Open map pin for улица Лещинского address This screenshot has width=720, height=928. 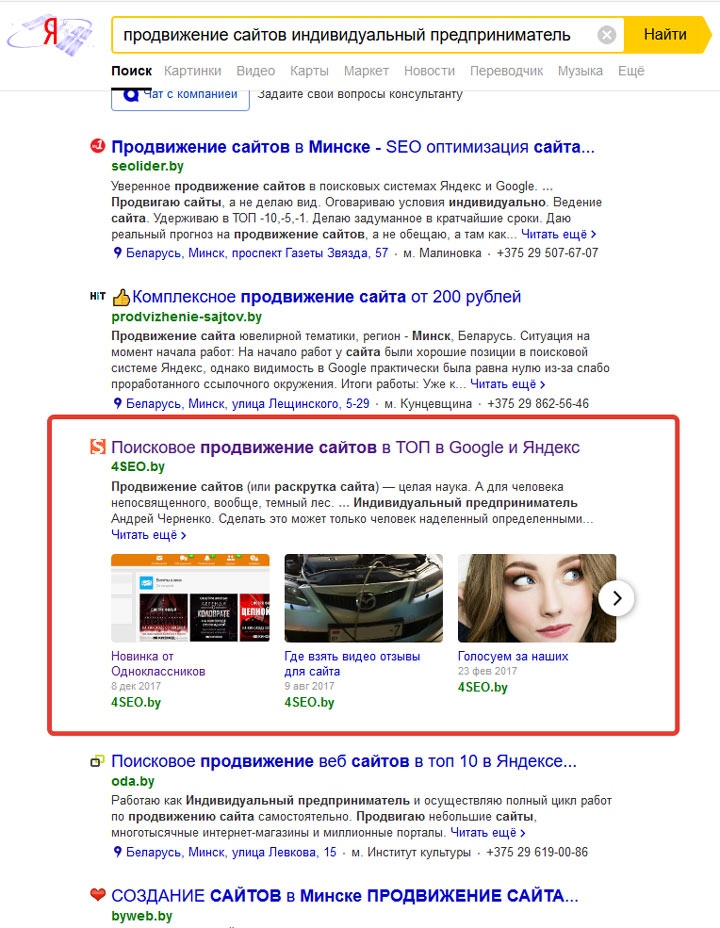[x=117, y=404]
